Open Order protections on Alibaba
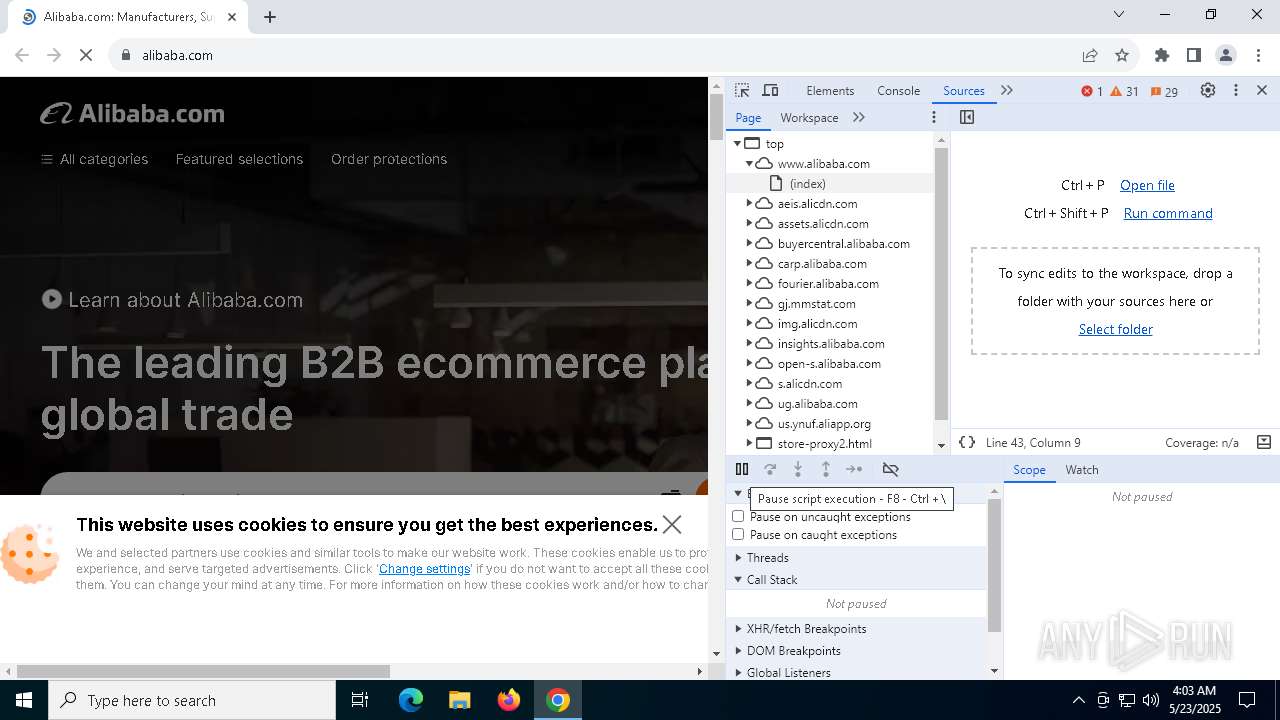This screenshot has height=720, width=1280. click(x=389, y=159)
